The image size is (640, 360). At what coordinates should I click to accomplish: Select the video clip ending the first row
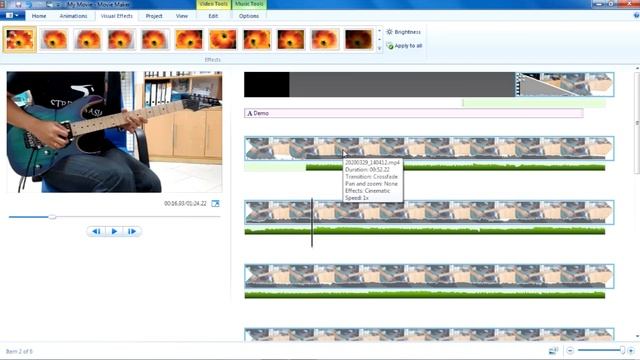point(564,84)
